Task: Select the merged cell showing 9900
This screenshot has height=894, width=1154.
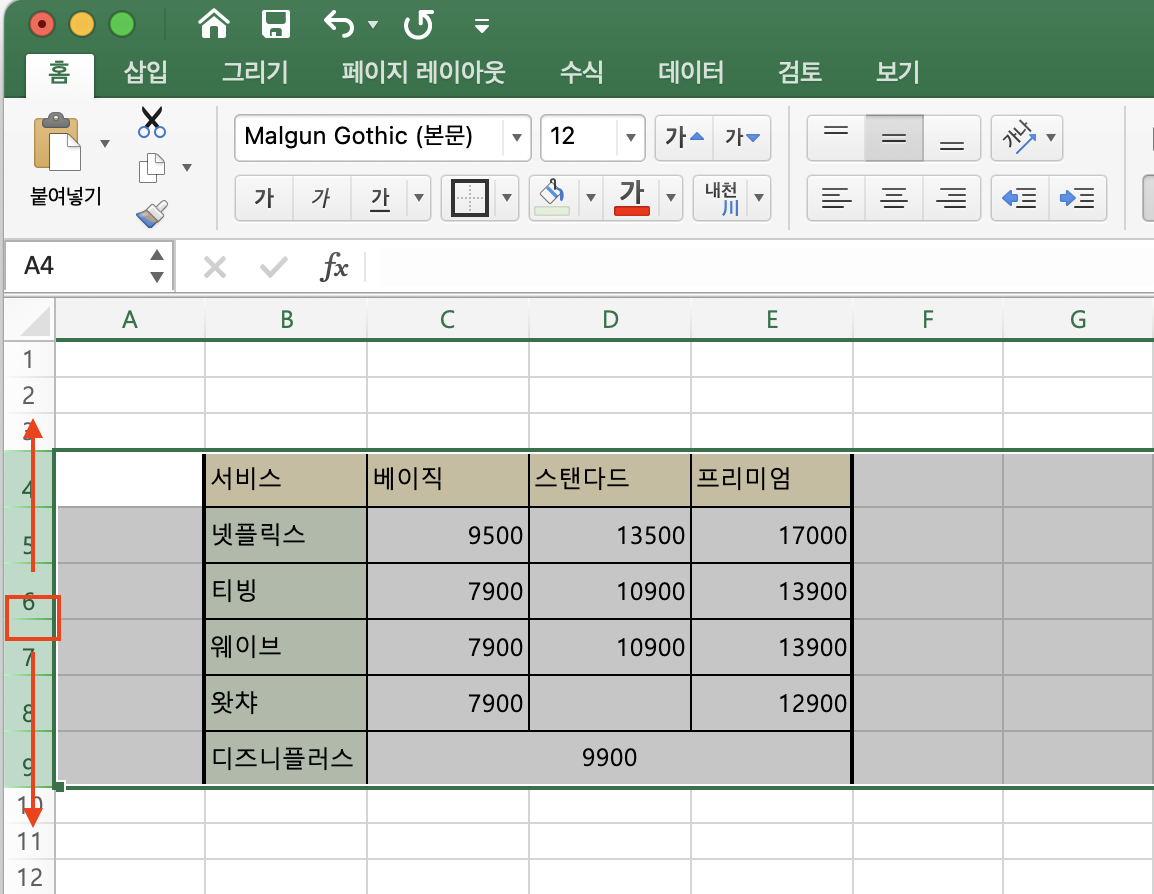Action: tap(609, 758)
